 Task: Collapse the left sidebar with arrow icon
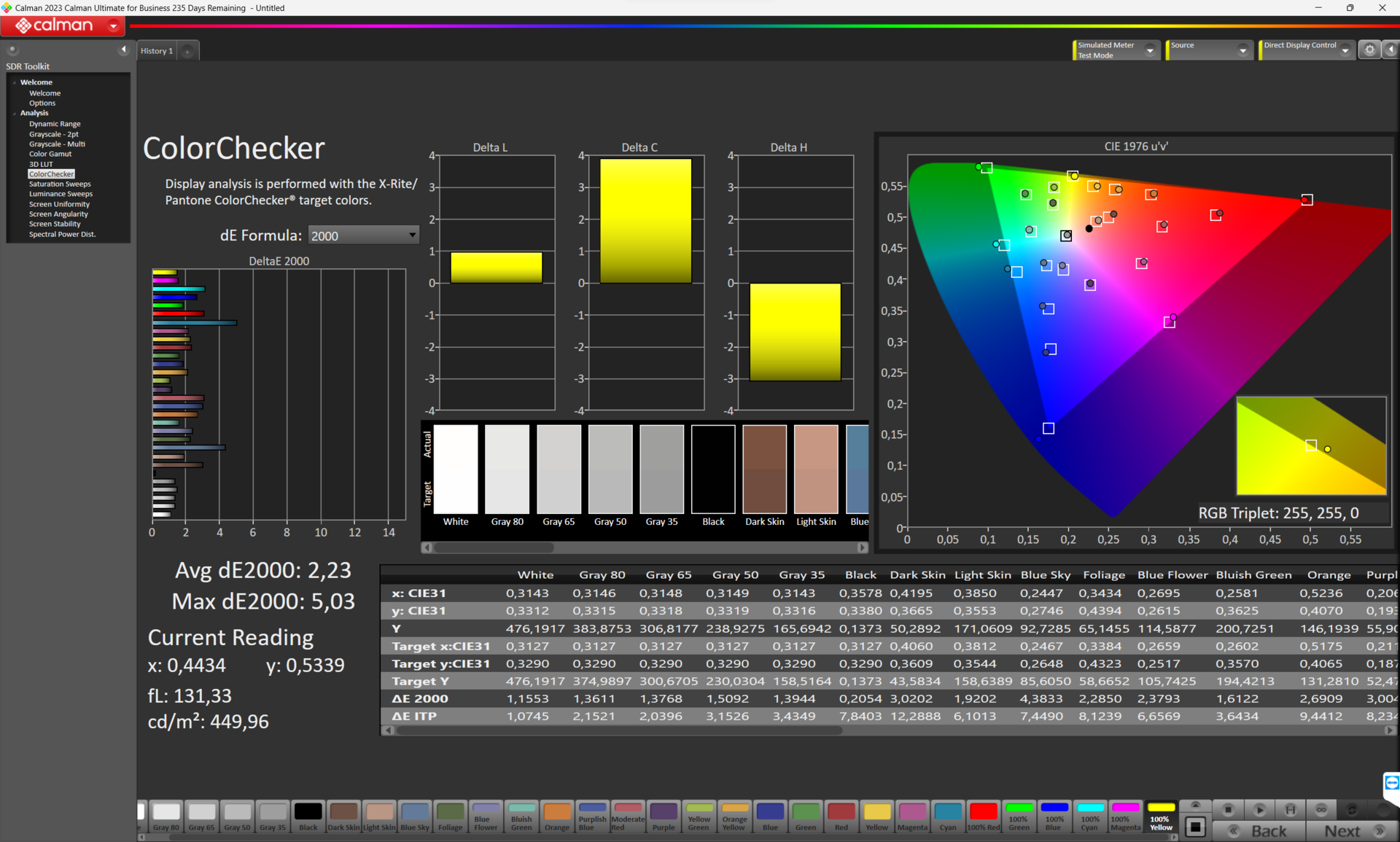click(123, 50)
